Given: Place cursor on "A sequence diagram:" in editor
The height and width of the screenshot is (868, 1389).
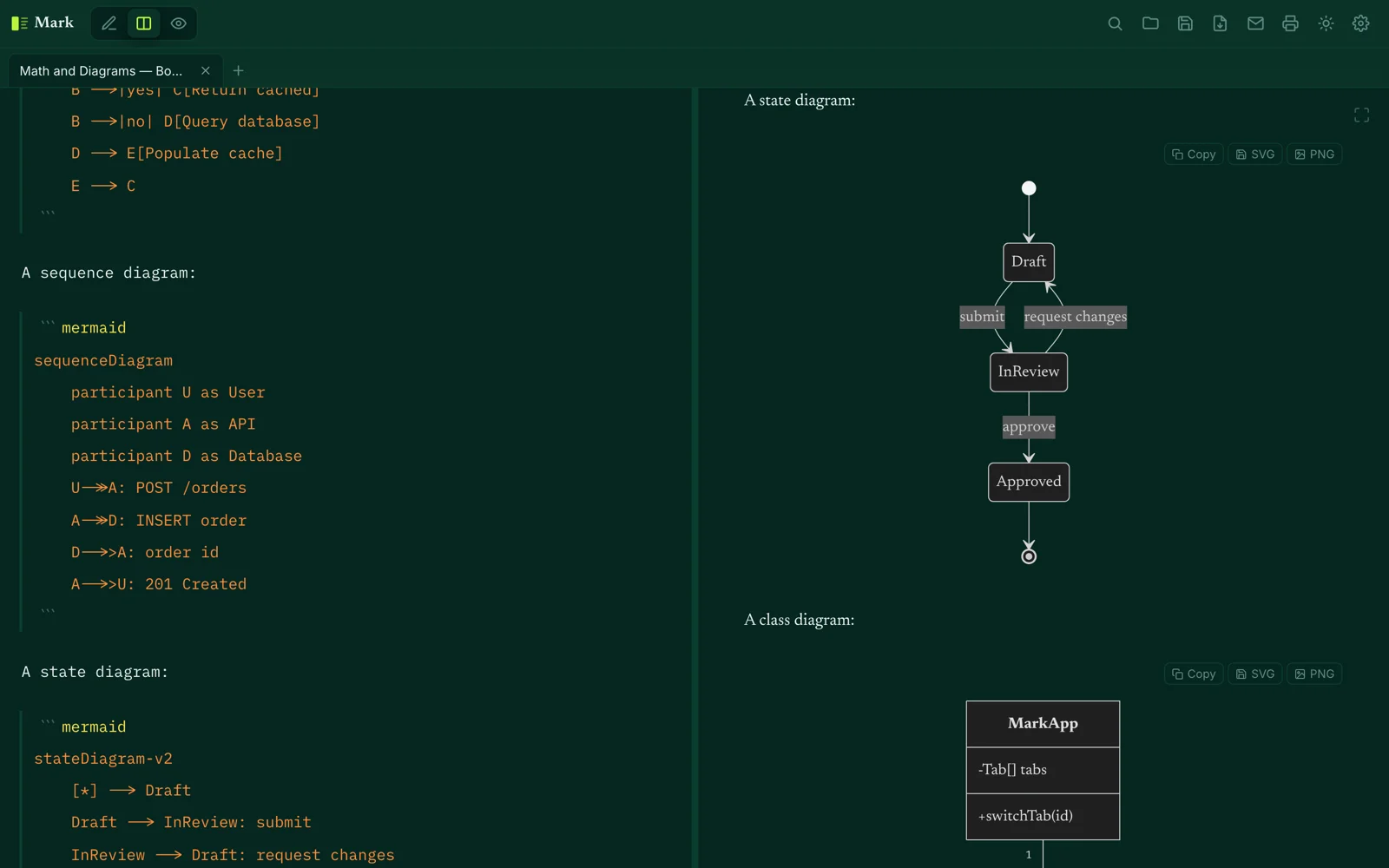Looking at the screenshot, I should (x=109, y=273).
